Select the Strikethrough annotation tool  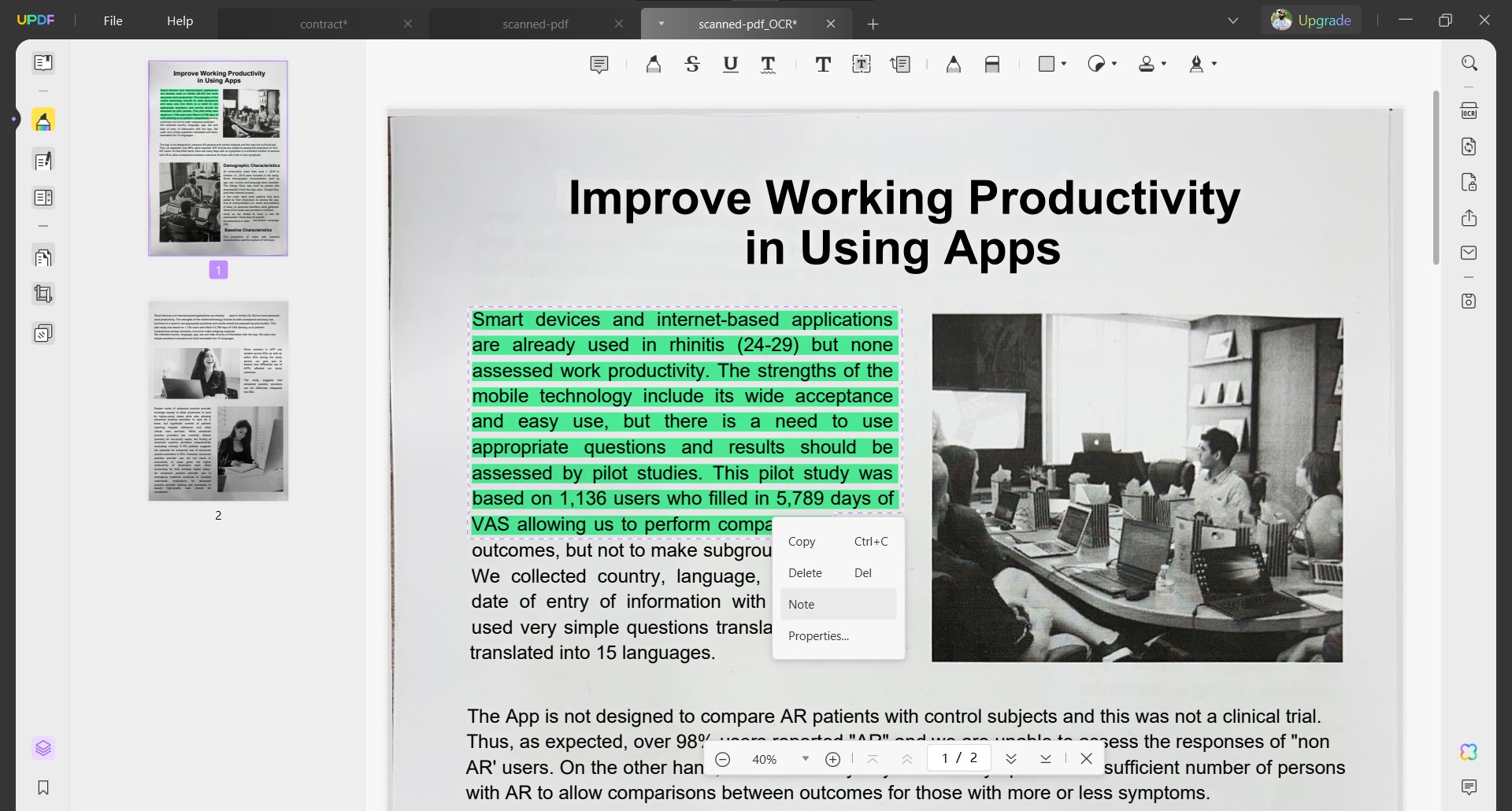(x=692, y=64)
